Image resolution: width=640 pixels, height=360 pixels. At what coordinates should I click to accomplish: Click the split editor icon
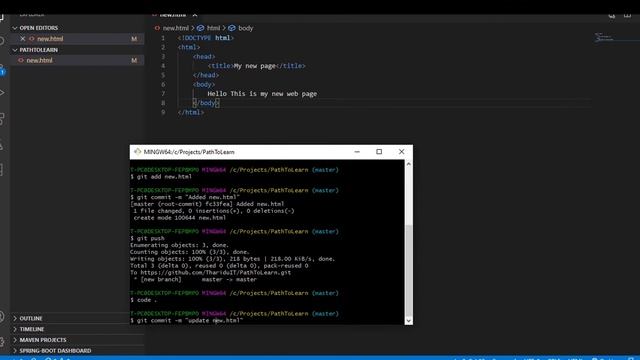pyautogui.click(x=627, y=16)
